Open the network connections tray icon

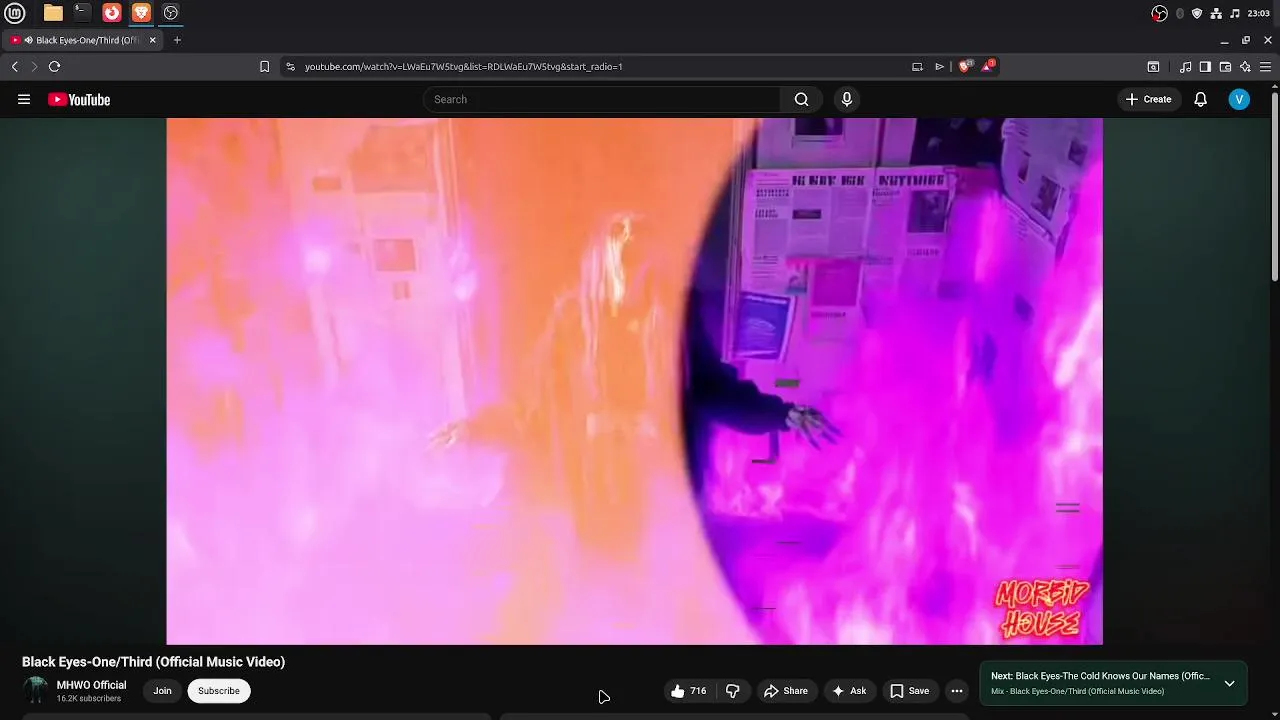pyautogui.click(x=1216, y=13)
